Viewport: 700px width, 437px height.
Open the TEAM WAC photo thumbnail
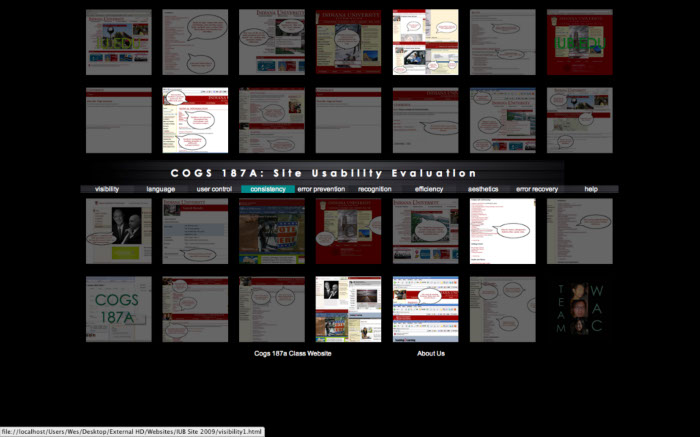(x=580, y=309)
